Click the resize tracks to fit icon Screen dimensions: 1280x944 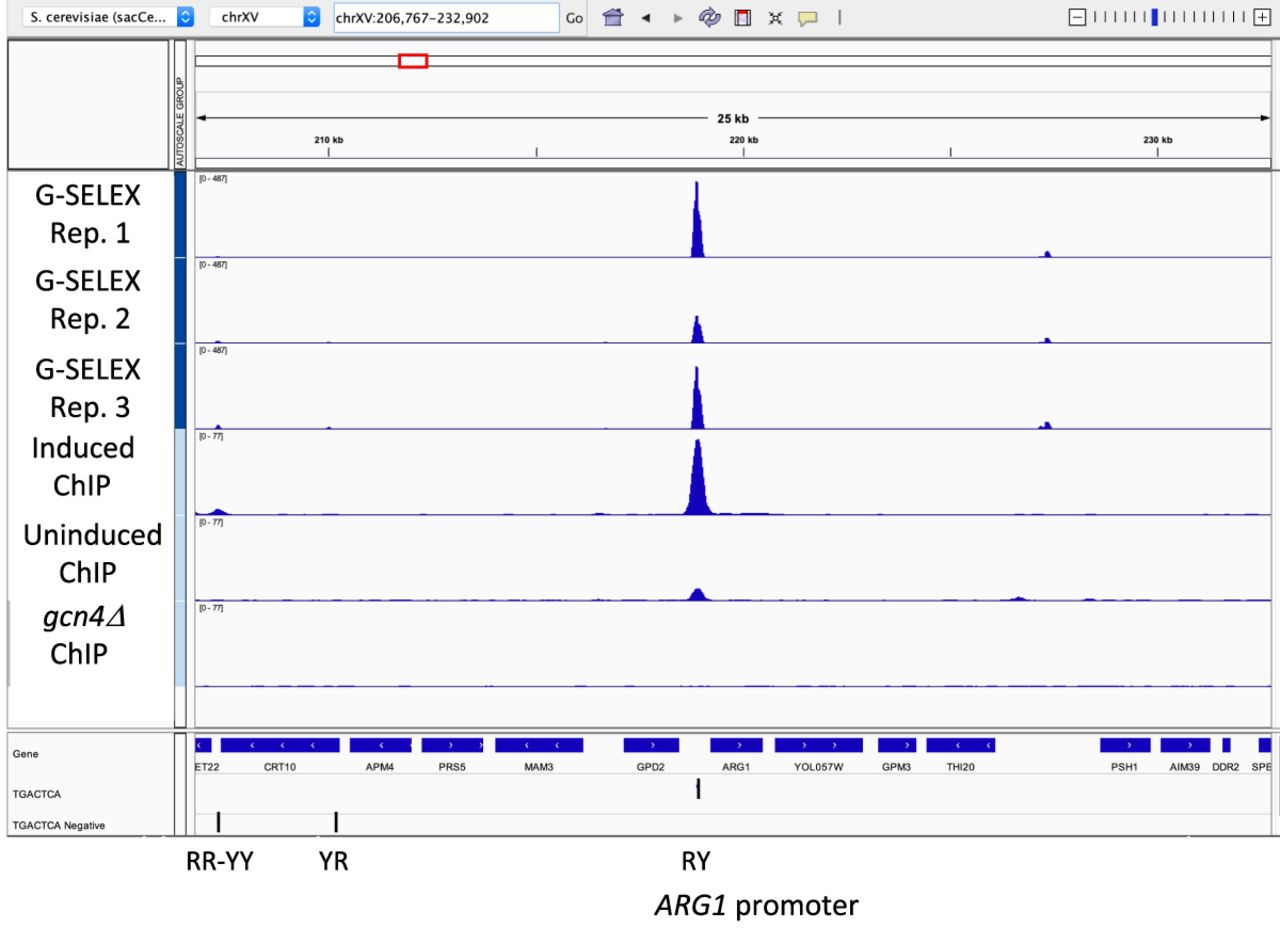point(776,18)
